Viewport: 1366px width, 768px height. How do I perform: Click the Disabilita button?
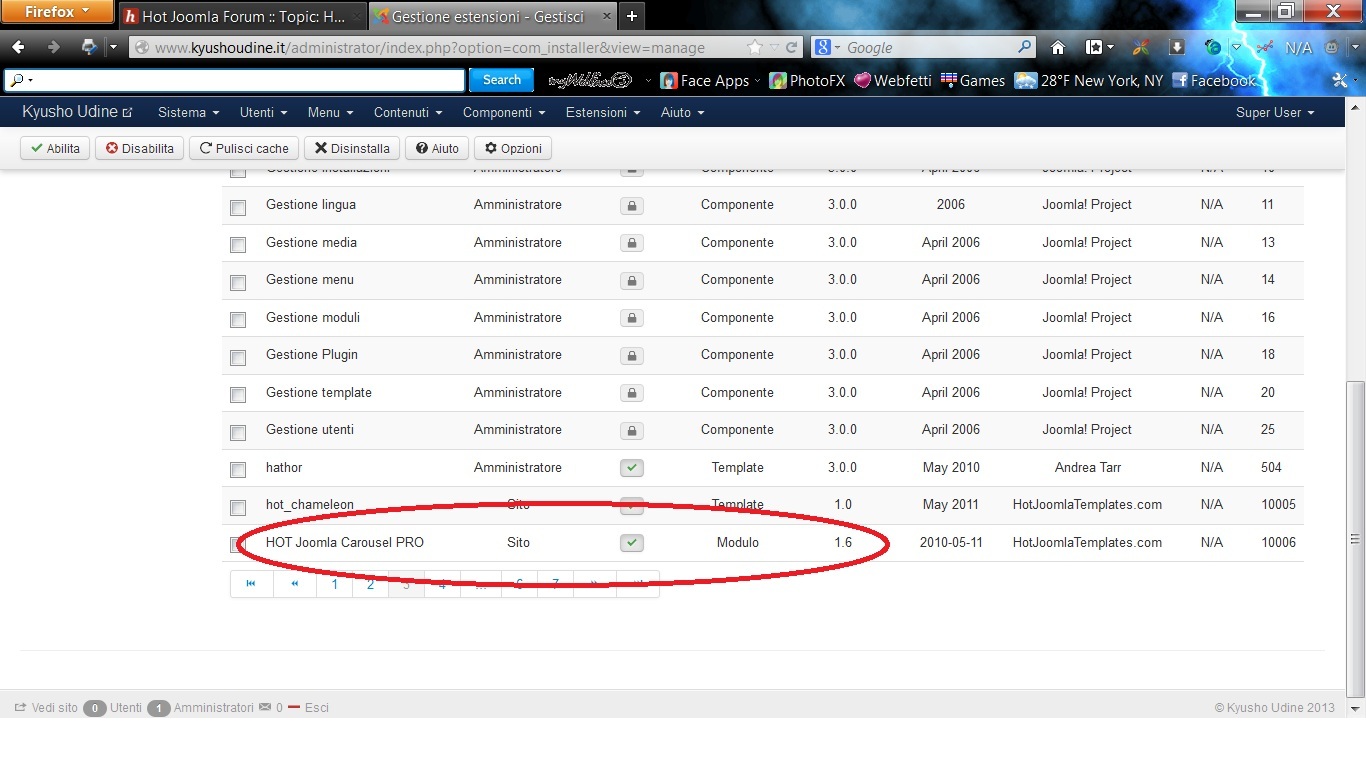(139, 148)
